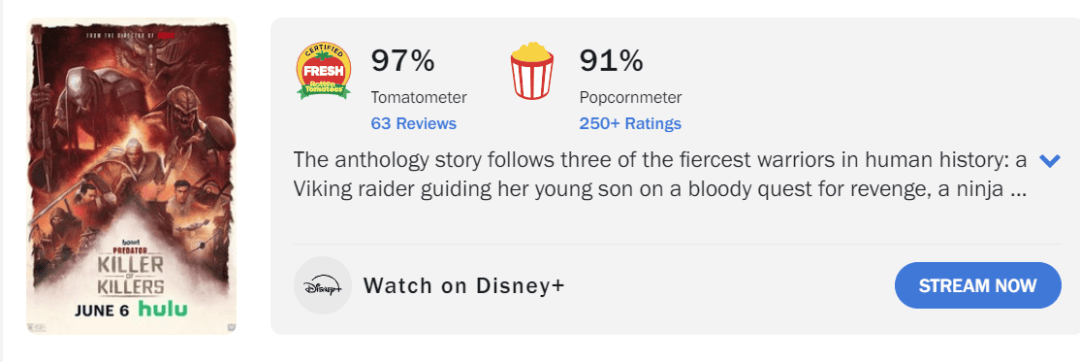Click the round Disney+ logo icon

click(x=322, y=286)
